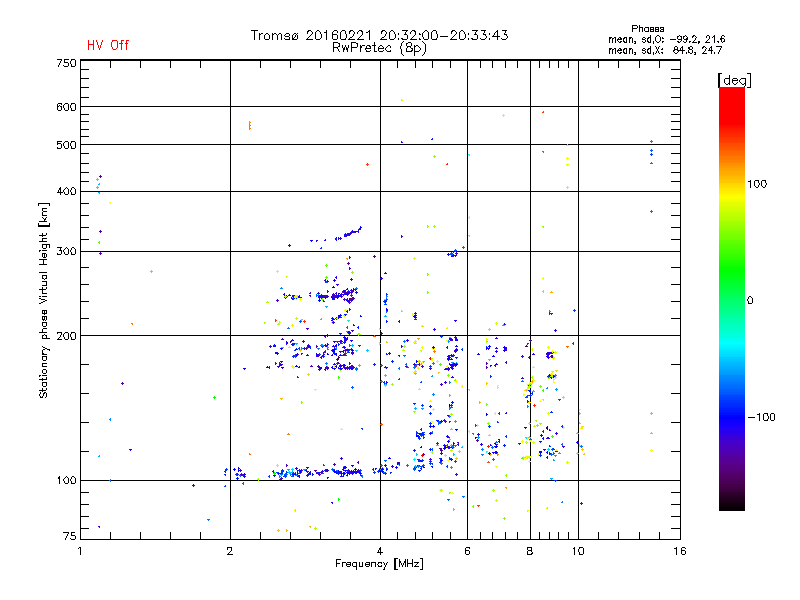Click the colorbar '-100' tick label

761,417
